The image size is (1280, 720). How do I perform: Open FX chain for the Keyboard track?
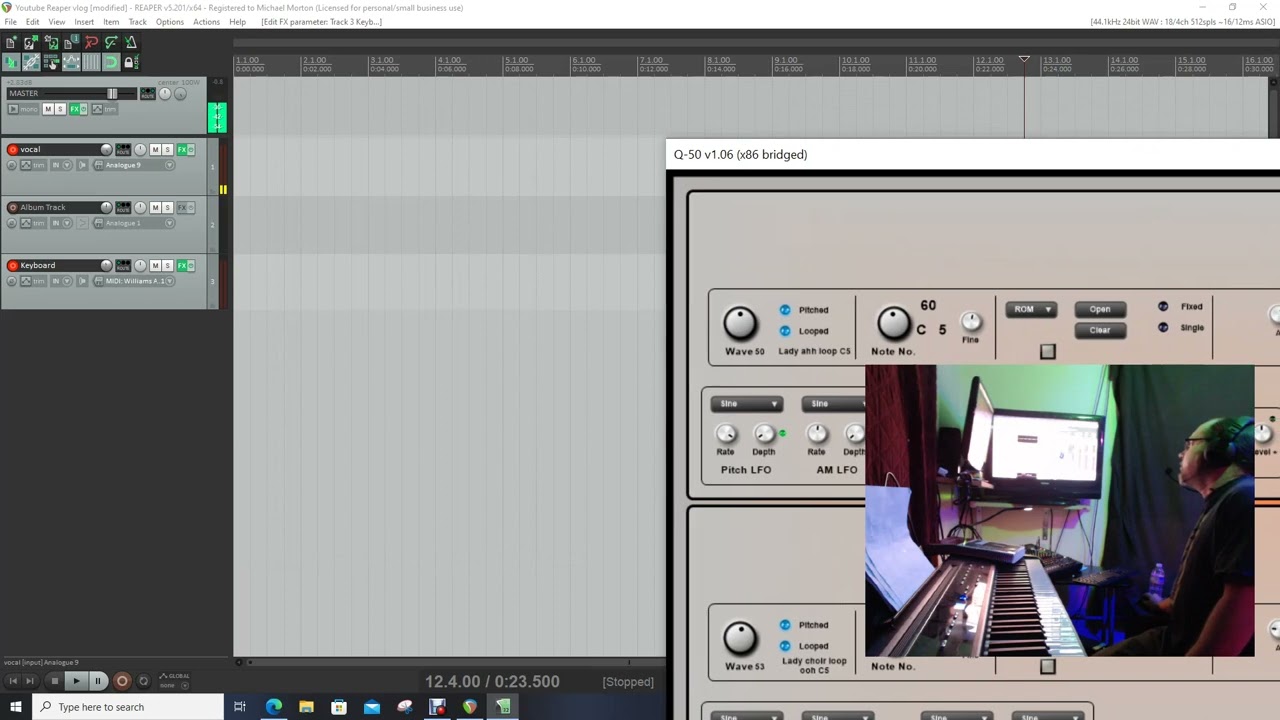pos(181,266)
